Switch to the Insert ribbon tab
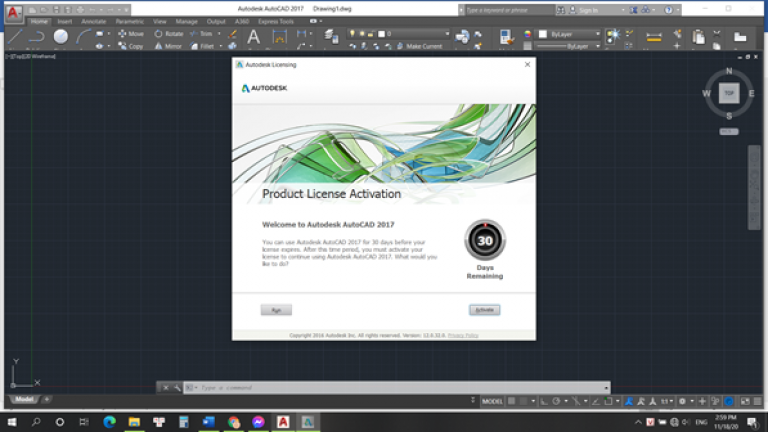The height and width of the screenshot is (432, 768). (65, 22)
